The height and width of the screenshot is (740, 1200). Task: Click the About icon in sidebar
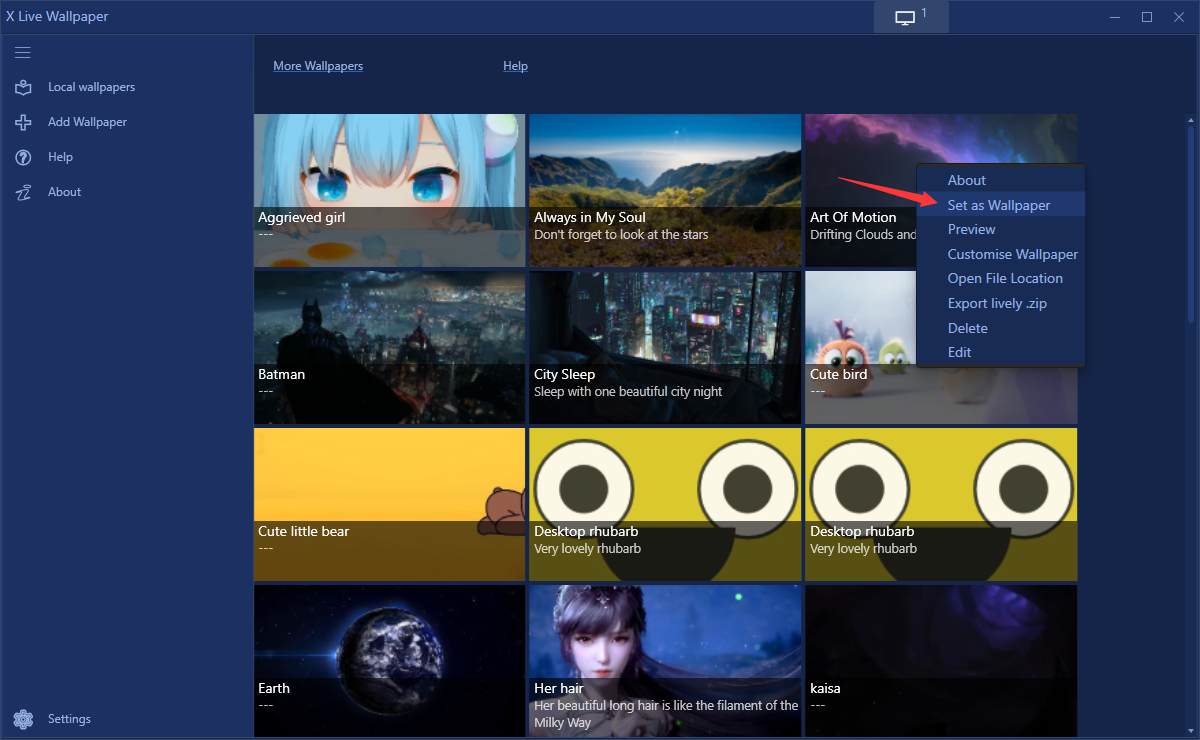pos(23,192)
